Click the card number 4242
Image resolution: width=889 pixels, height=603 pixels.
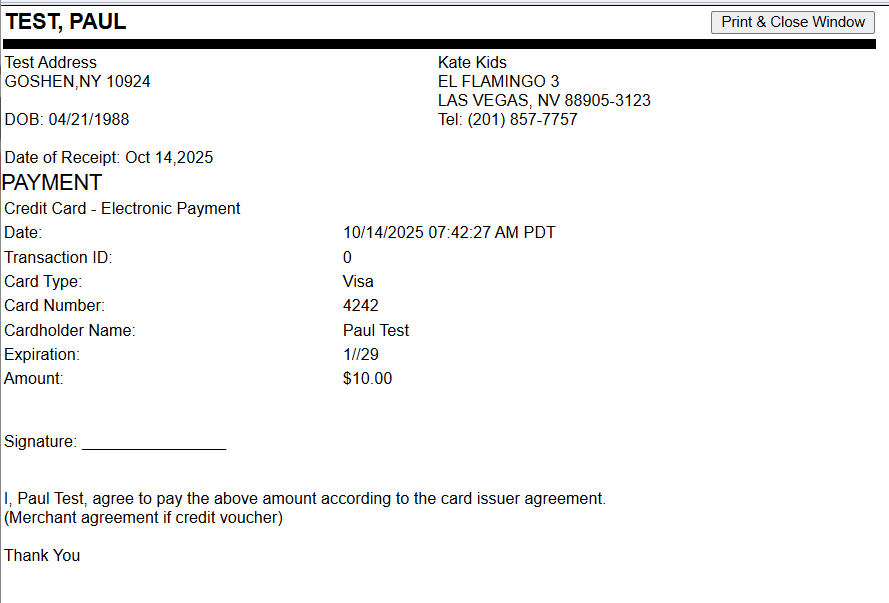(x=360, y=306)
